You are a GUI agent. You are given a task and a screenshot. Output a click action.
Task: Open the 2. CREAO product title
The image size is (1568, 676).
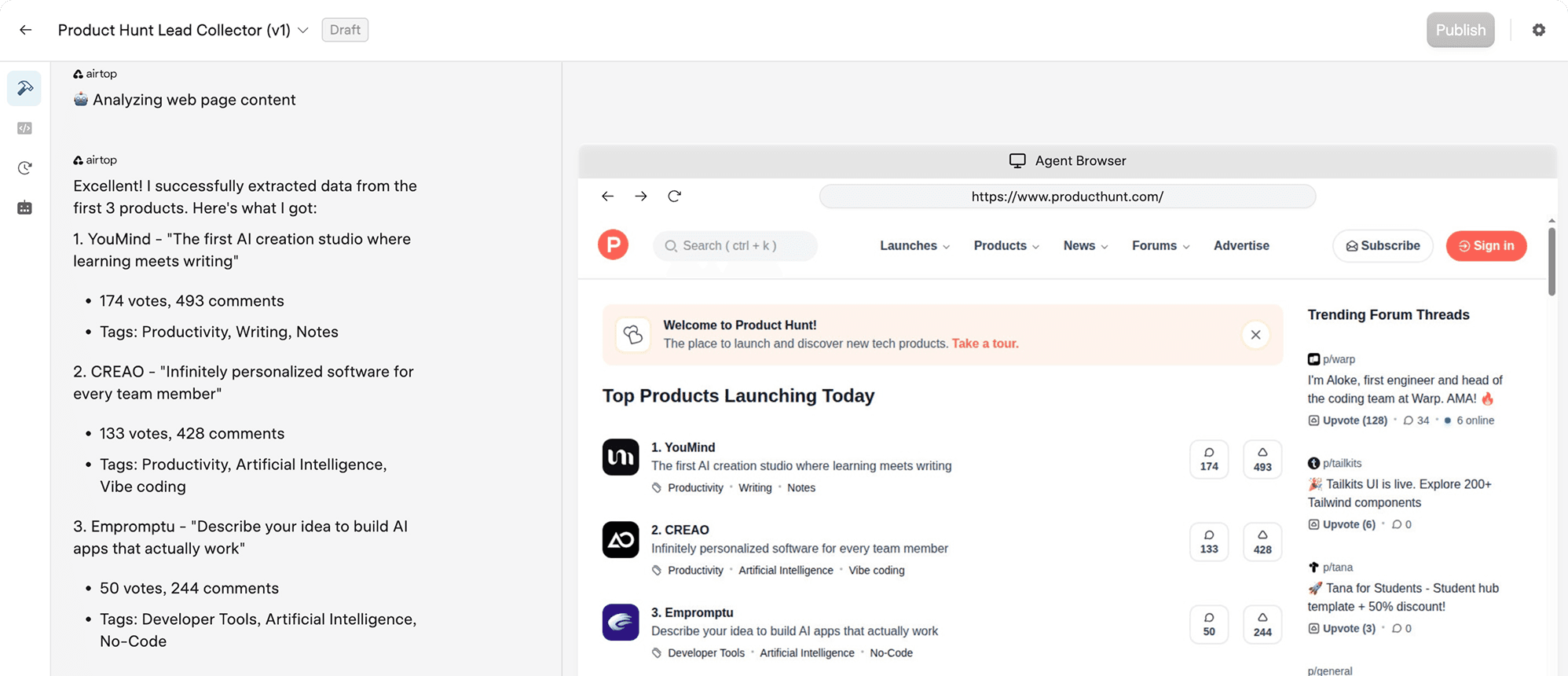point(680,530)
